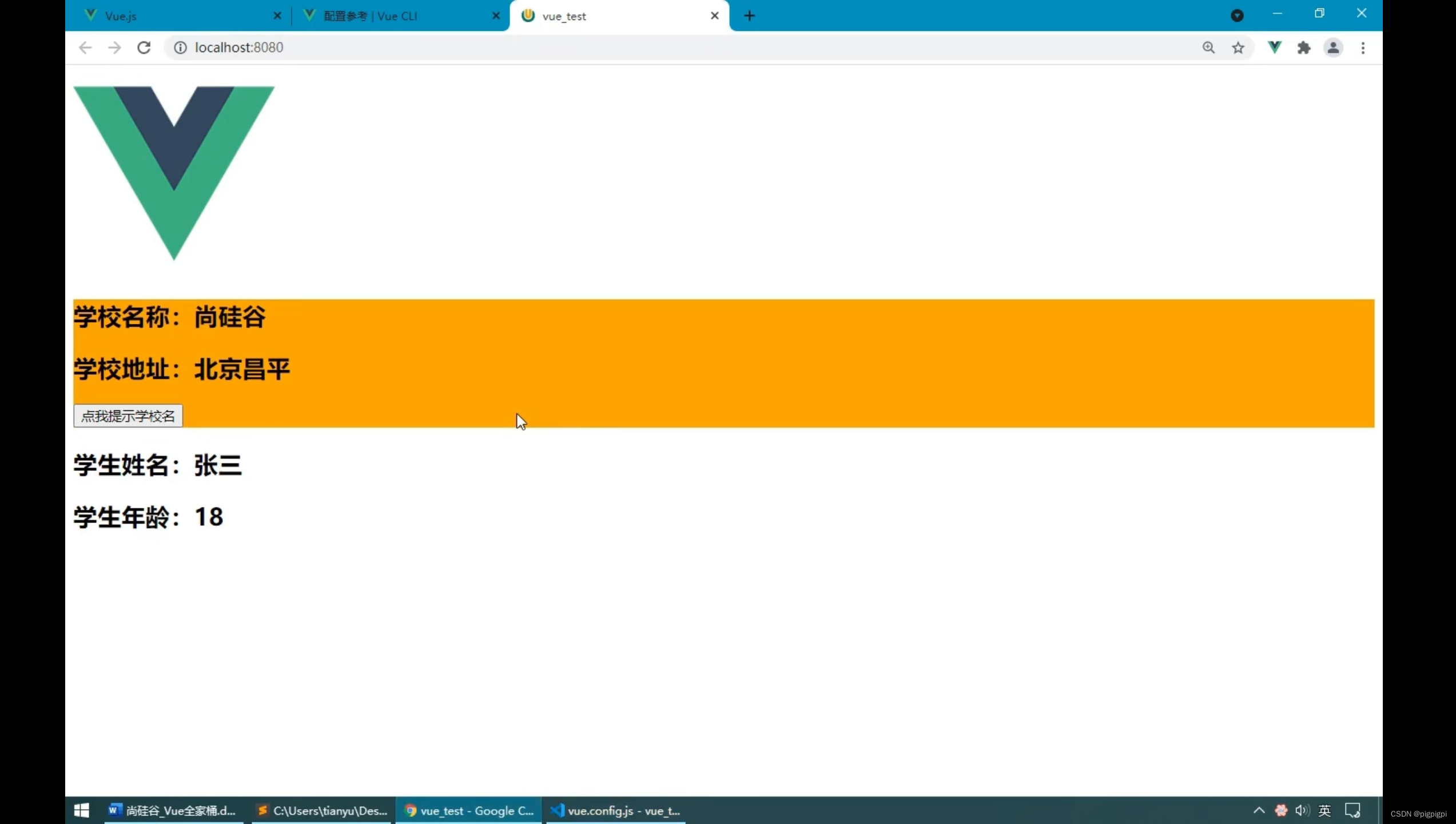Switch the 英 input method indicator

pos(1324,810)
